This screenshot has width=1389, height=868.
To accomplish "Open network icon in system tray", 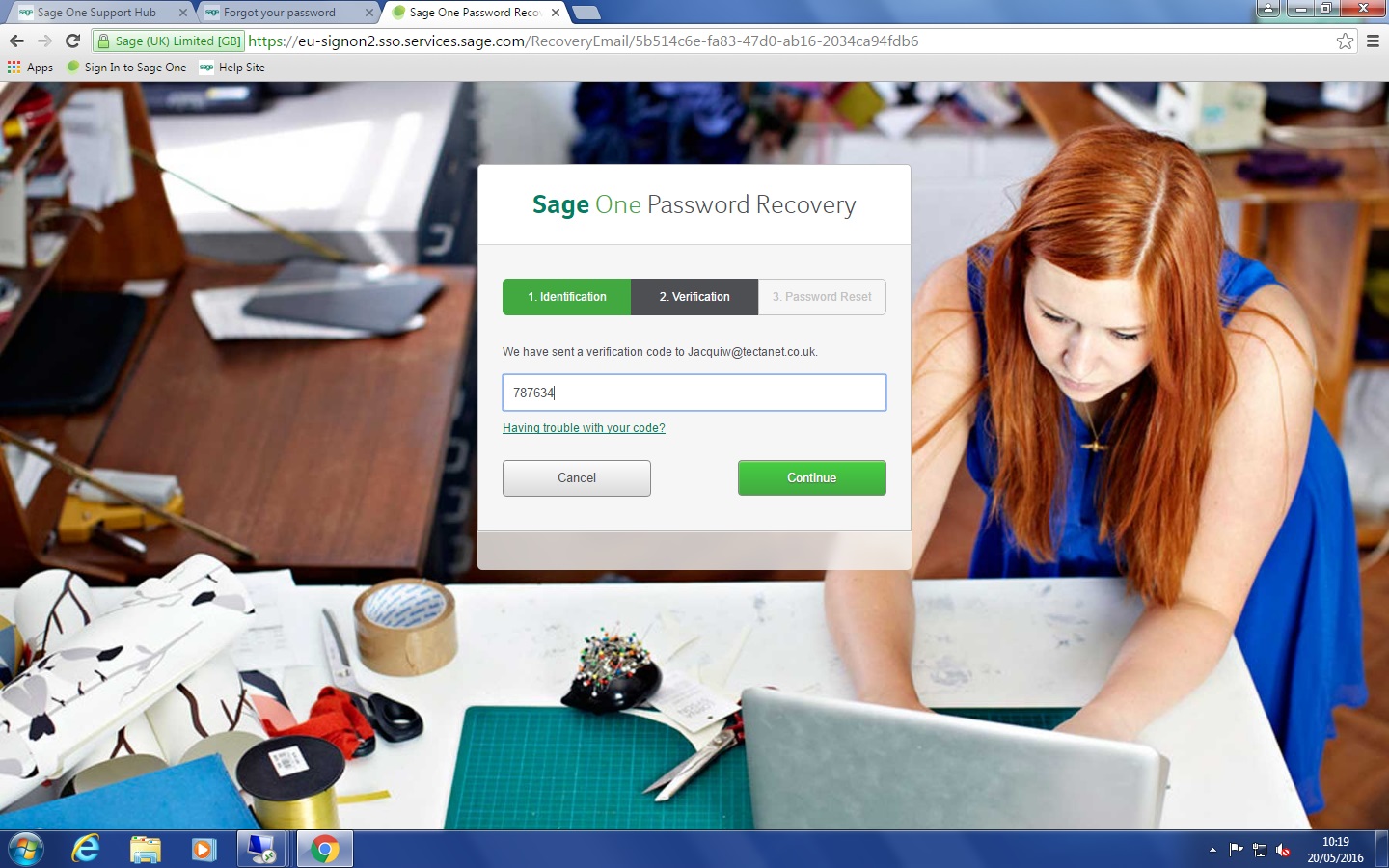I will point(1260,850).
